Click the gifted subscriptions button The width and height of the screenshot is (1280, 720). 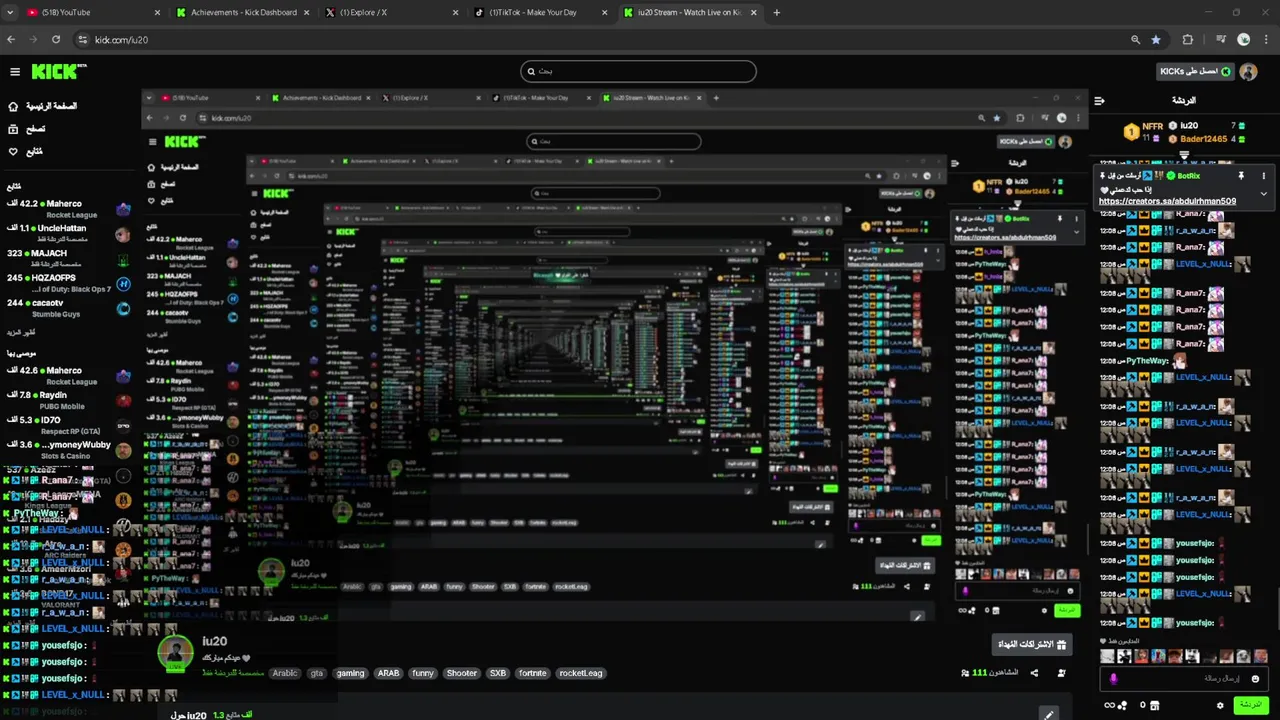(x=1032, y=644)
